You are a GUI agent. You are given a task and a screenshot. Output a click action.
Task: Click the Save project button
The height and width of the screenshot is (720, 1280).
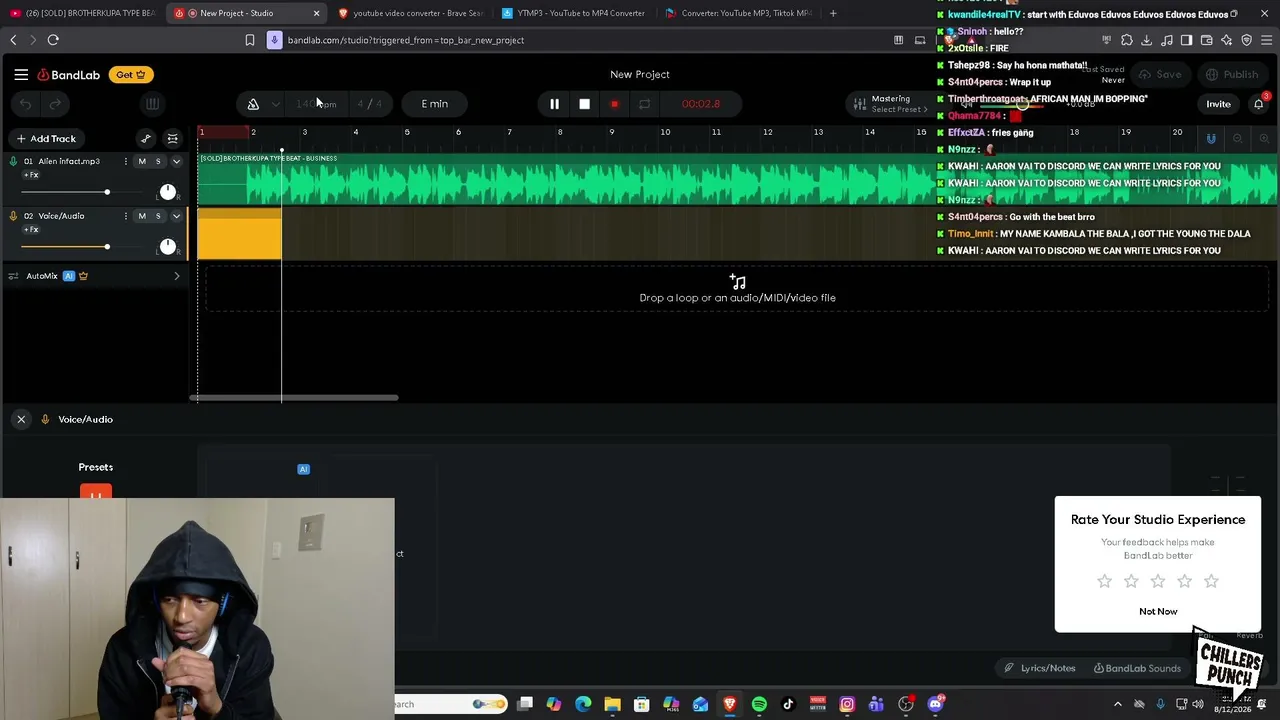click(x=1160, y=74)
